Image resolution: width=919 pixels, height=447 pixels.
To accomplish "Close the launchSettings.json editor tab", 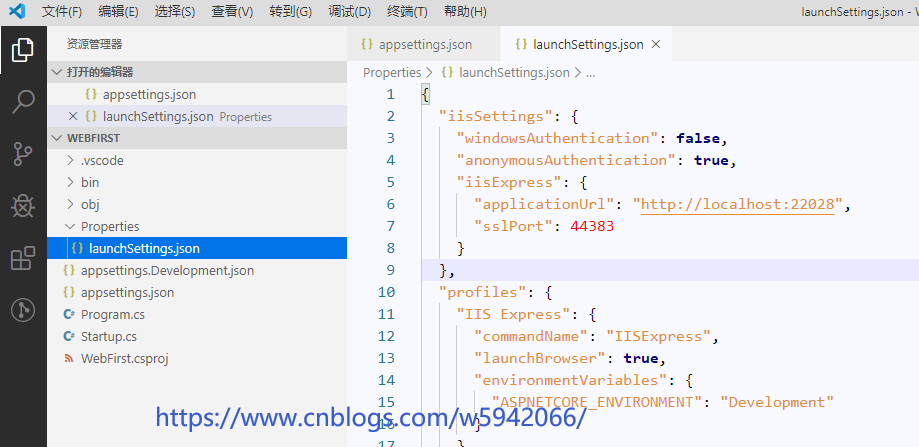I will pos(656,44).
